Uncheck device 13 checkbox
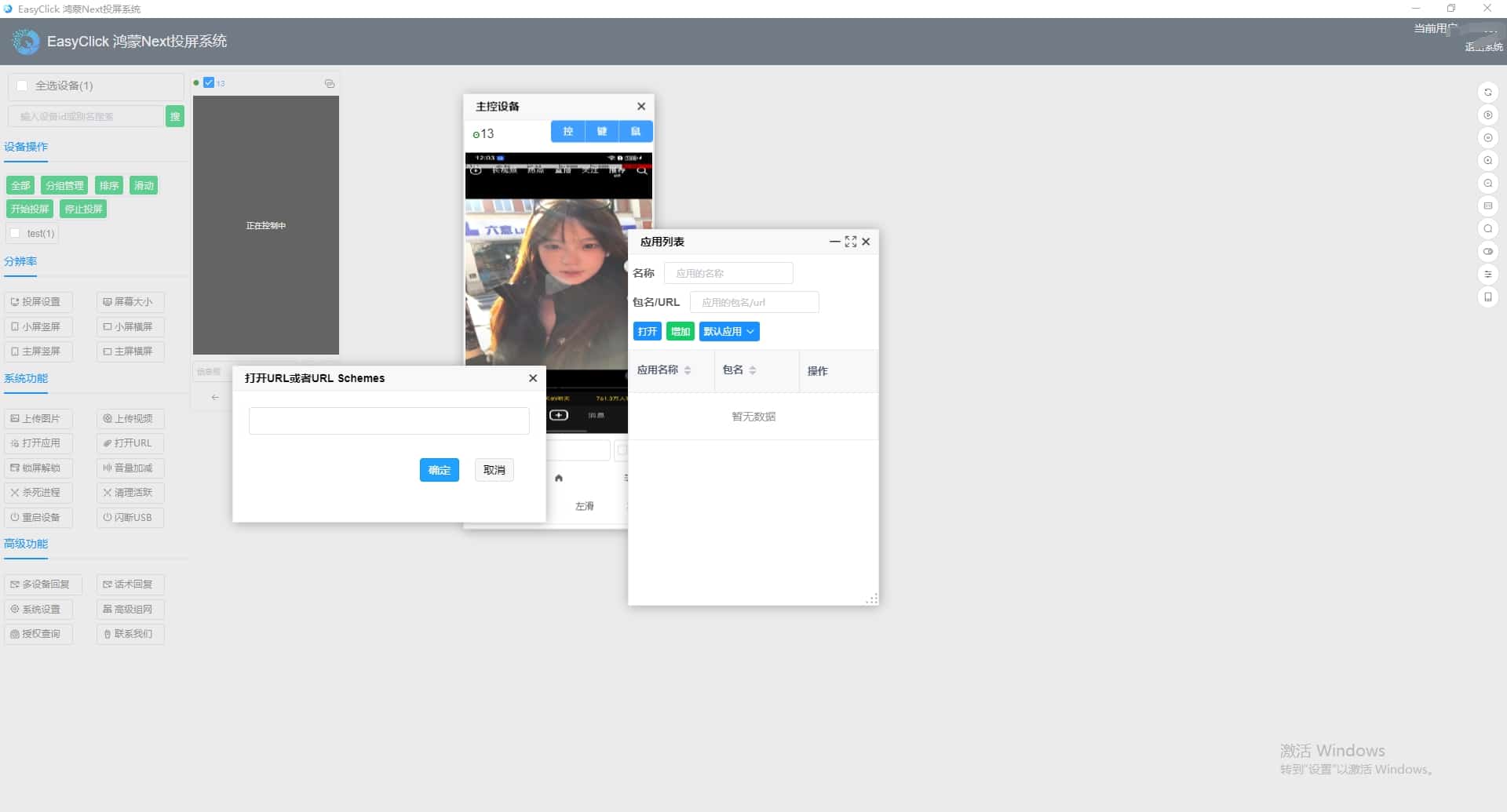 click(209, 82)
